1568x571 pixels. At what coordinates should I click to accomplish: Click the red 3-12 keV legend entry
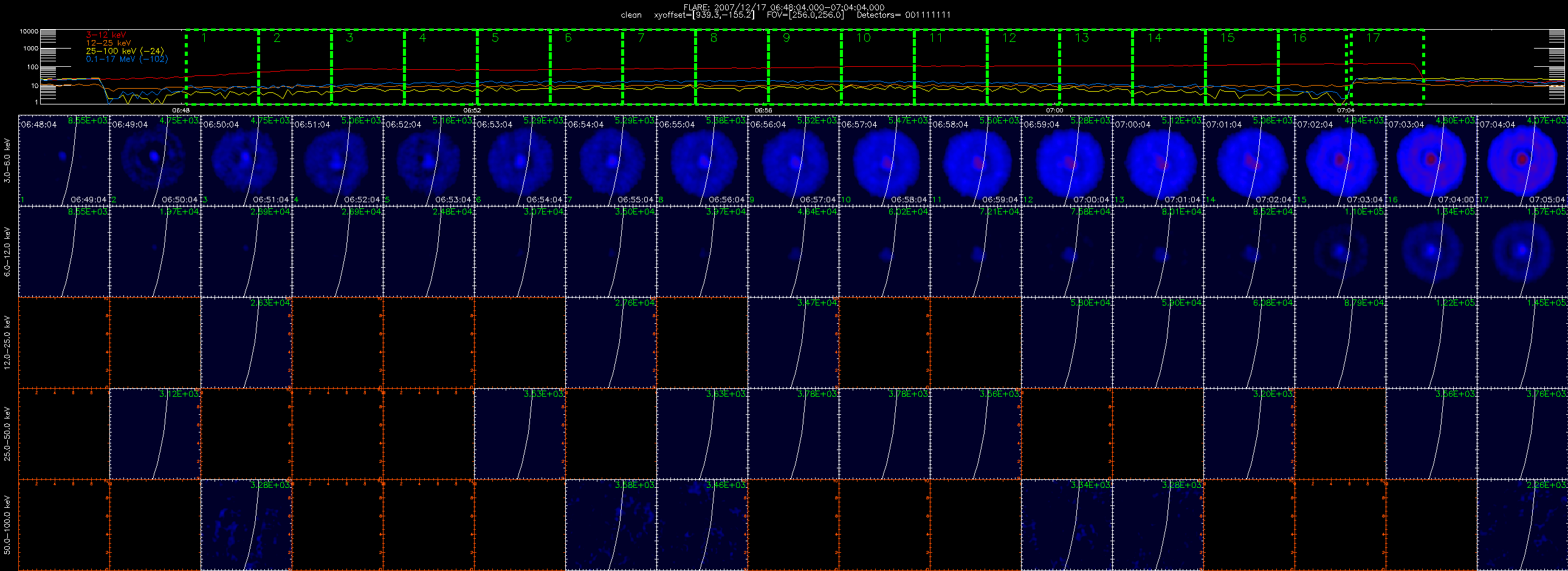106,35
